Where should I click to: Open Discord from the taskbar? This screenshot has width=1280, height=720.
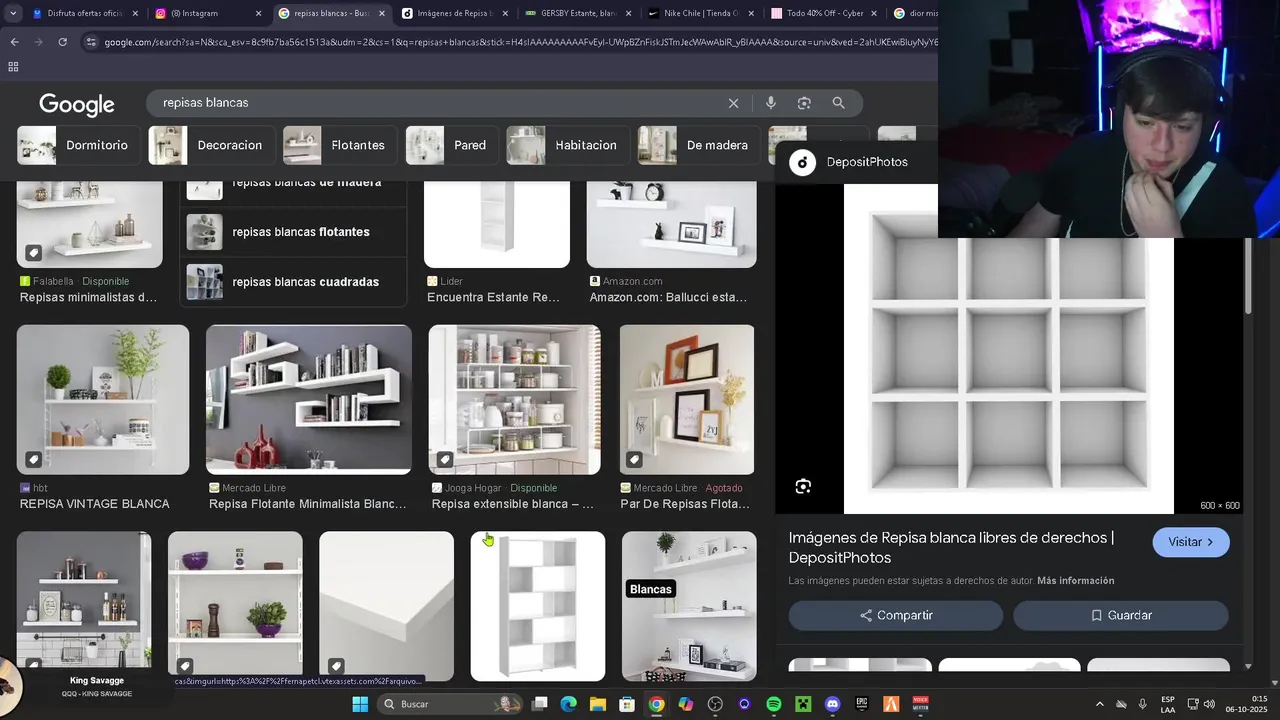point(833,704)
